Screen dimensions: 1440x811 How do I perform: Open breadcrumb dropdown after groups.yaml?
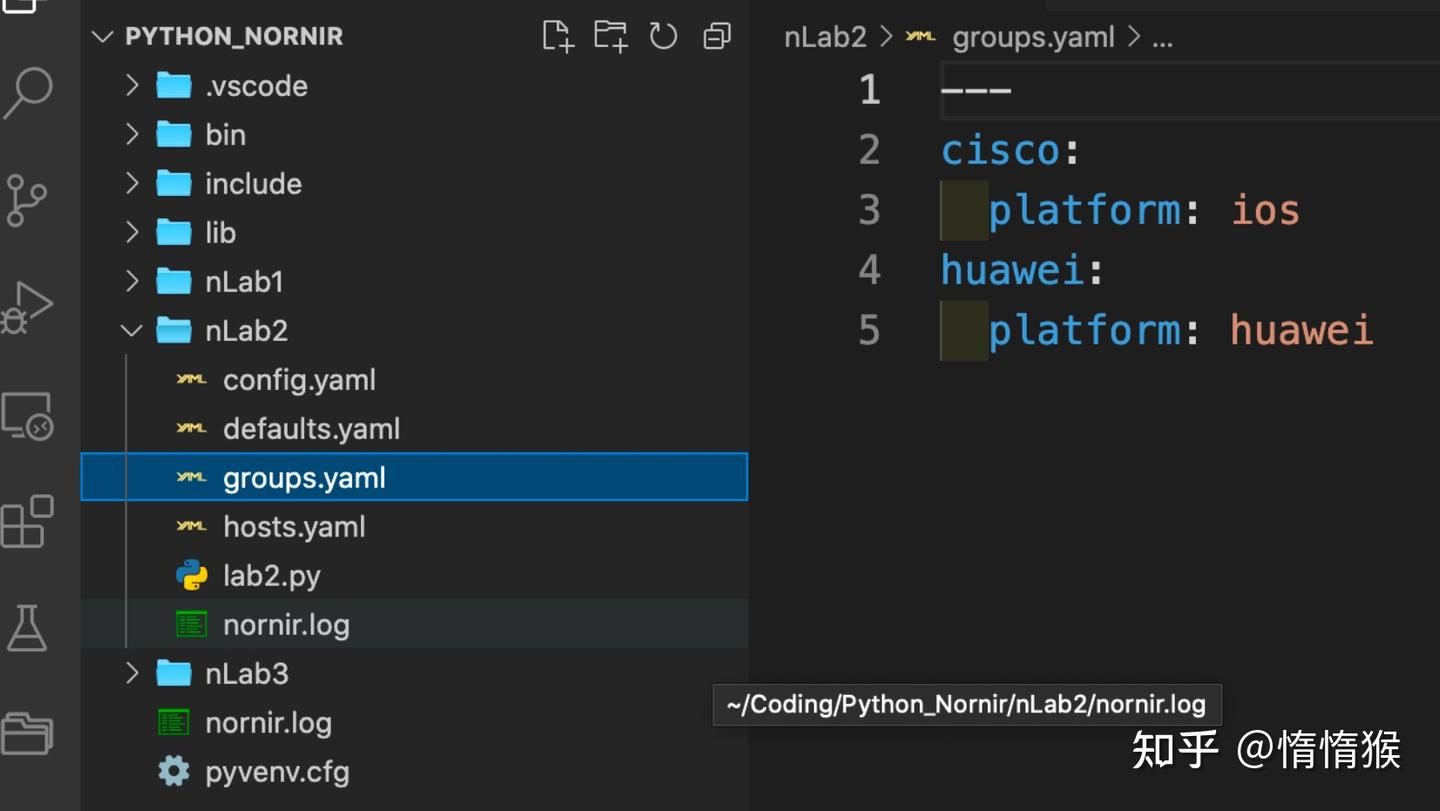click(1162, 37)
